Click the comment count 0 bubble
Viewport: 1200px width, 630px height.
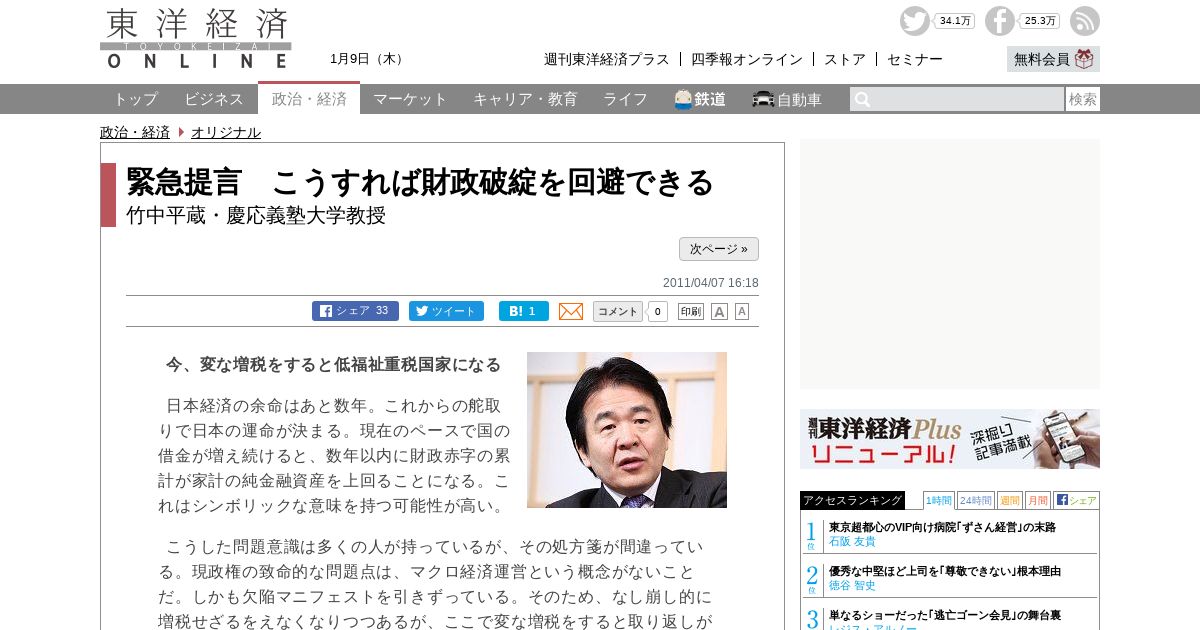657,311
